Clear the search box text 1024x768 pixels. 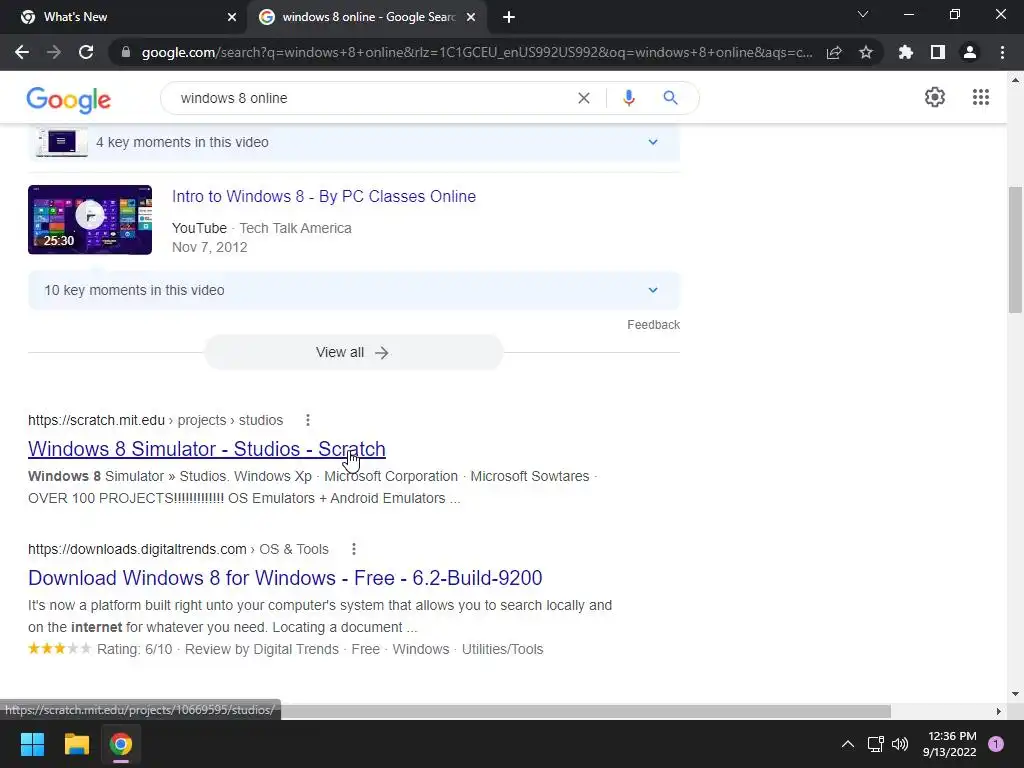tap(584, 98)
